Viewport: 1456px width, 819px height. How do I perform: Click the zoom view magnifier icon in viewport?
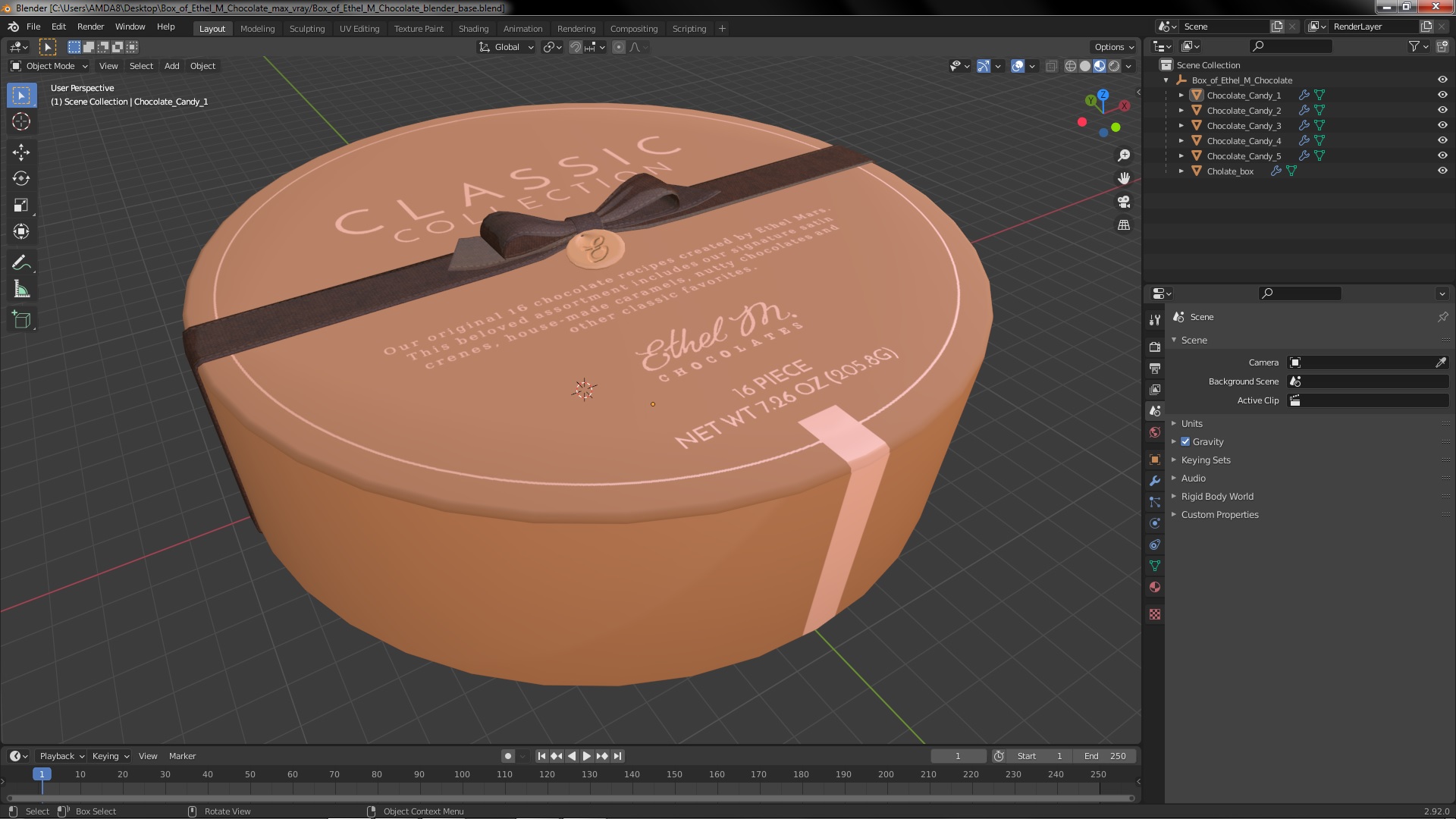point(1124,155)
